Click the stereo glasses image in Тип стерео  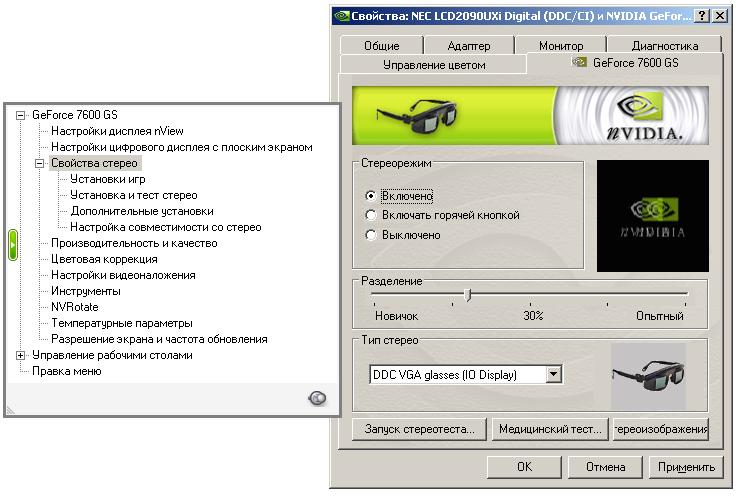(648, 376)
